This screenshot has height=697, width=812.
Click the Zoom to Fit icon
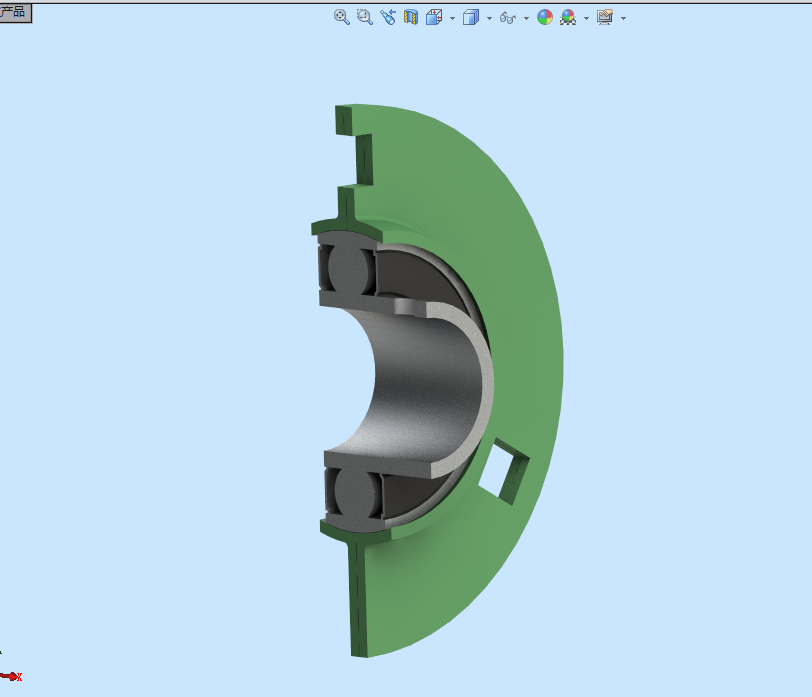coord(342,17)
